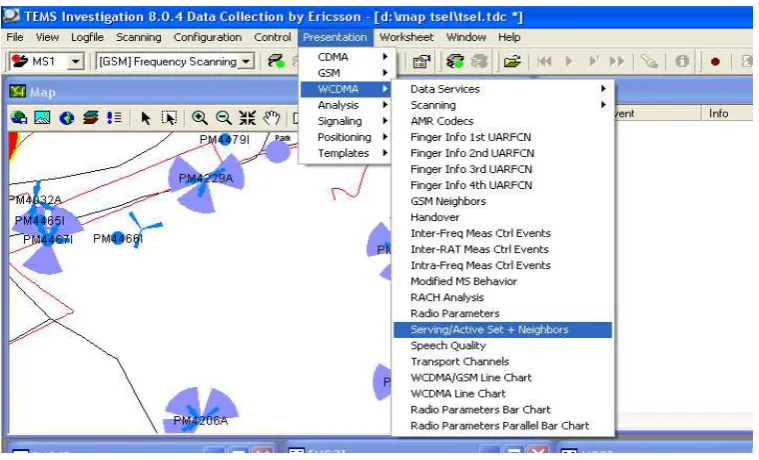This screenshot has width=759, height=460.
Task: Click the red record logfile button
Action: 715,62
